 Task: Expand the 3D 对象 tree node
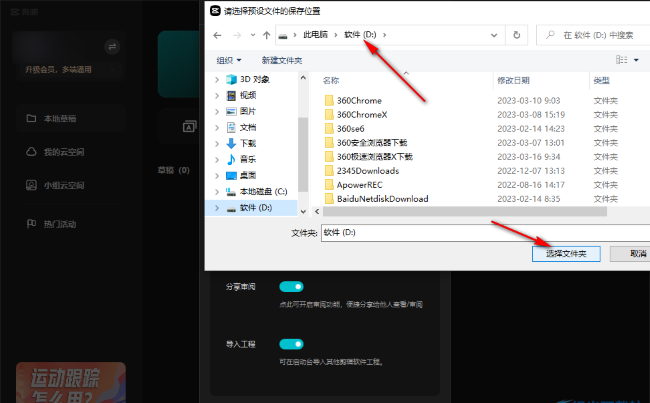217,79
